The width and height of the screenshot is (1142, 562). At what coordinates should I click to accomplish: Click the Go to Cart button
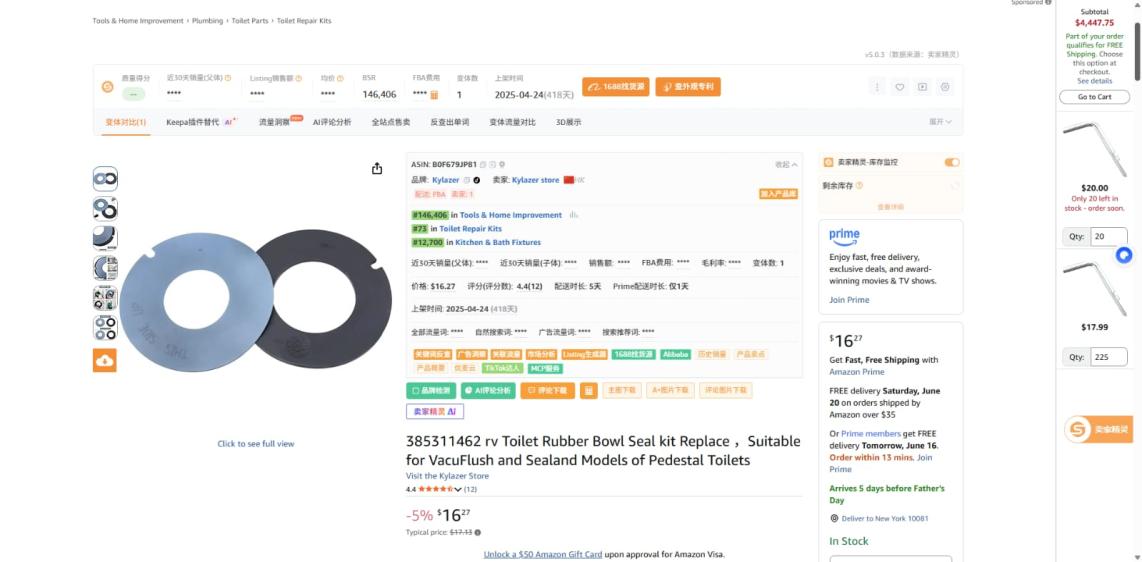tap(1094, 97)
